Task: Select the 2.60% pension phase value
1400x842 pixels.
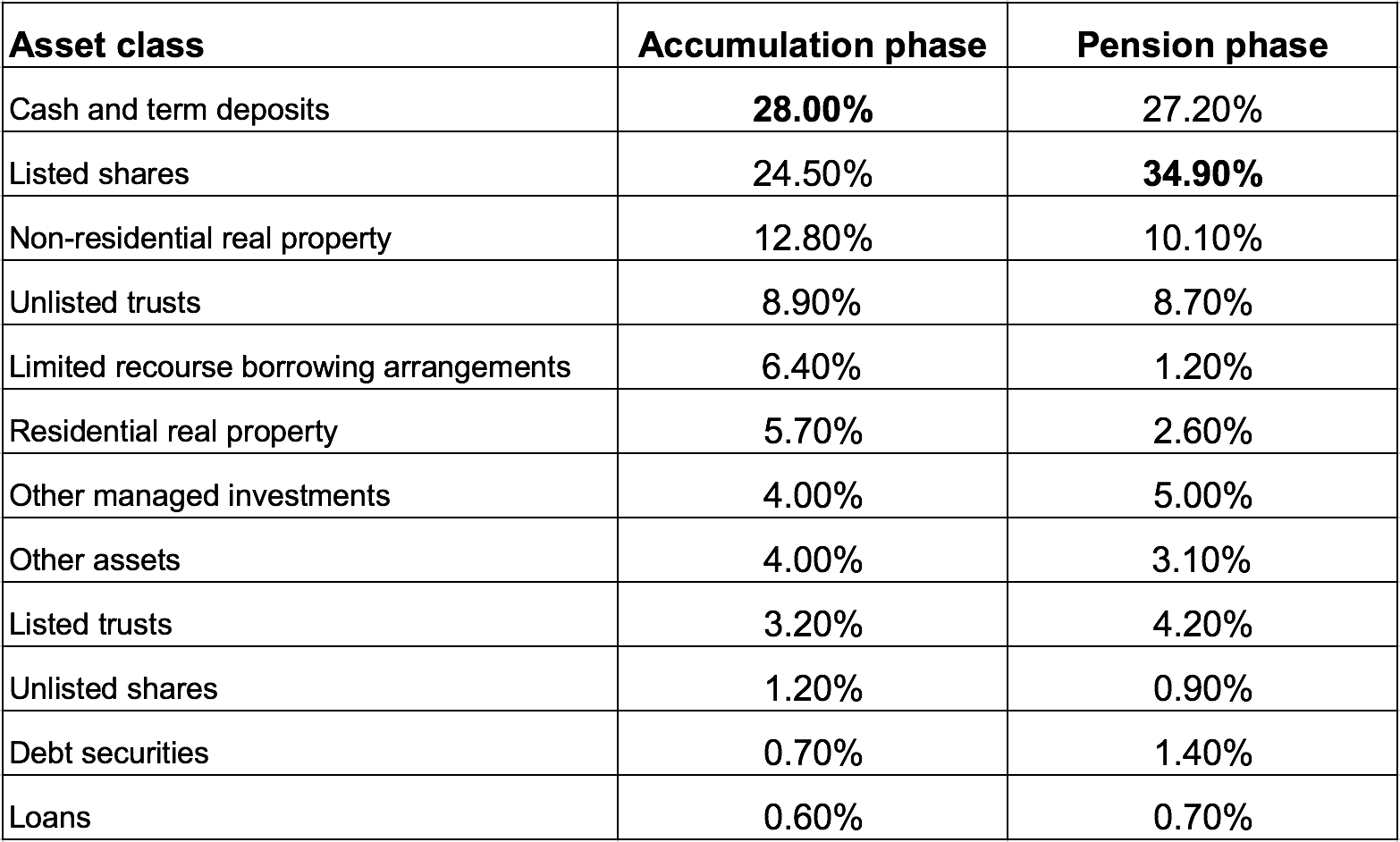Action: (x=1202, y=432)
